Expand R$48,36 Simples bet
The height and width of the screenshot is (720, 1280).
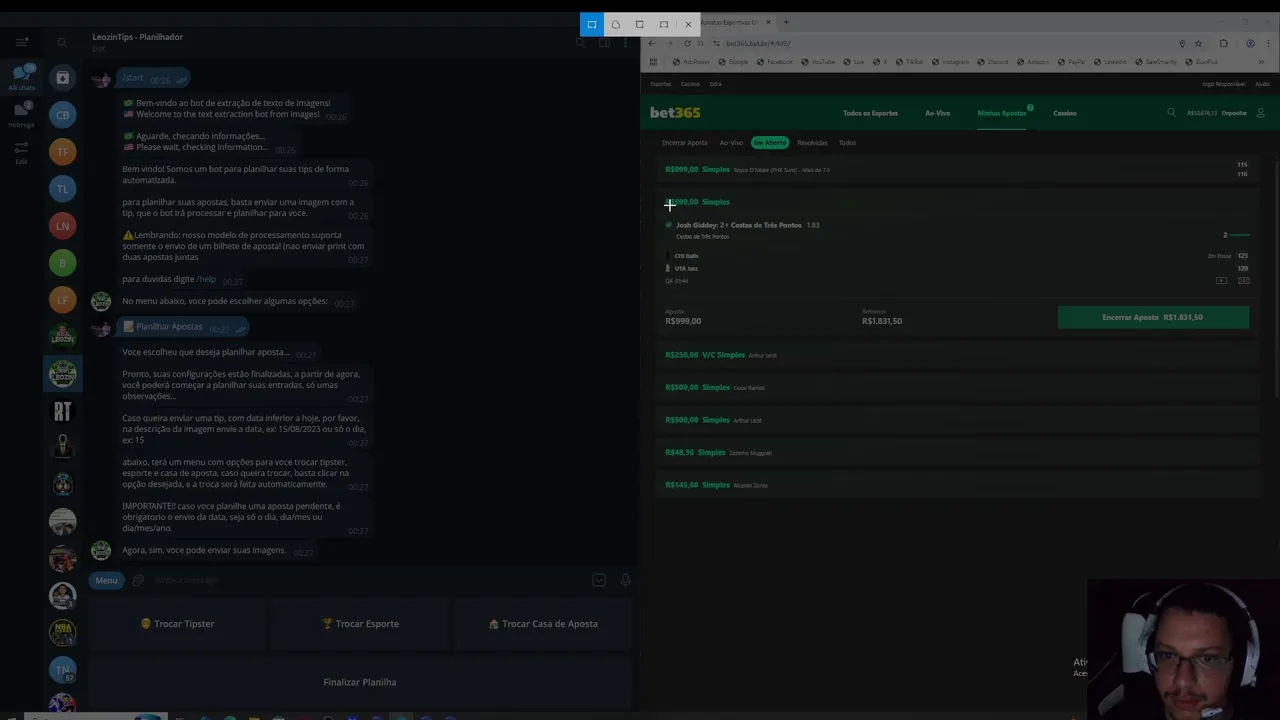(x=957, y=452)
